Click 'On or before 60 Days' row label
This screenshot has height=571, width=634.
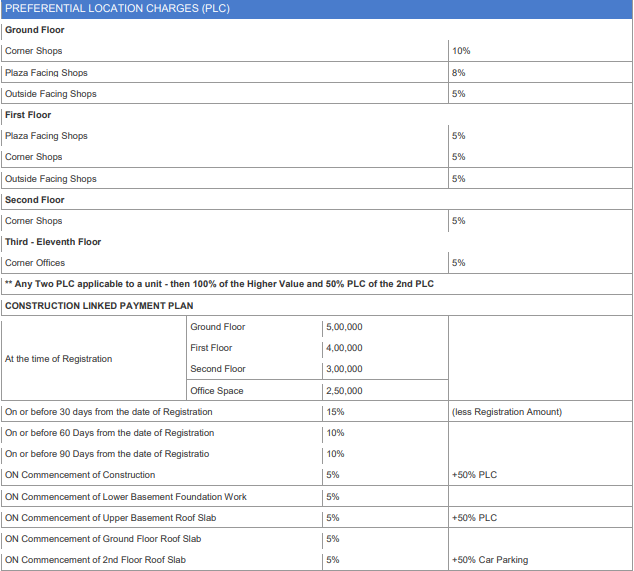[x=110, y=433]
